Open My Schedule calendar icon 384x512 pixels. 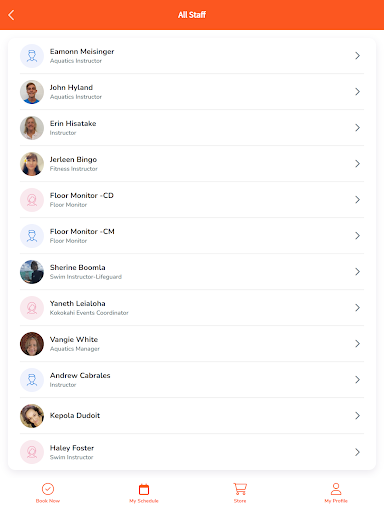click(x=144, y=489)
